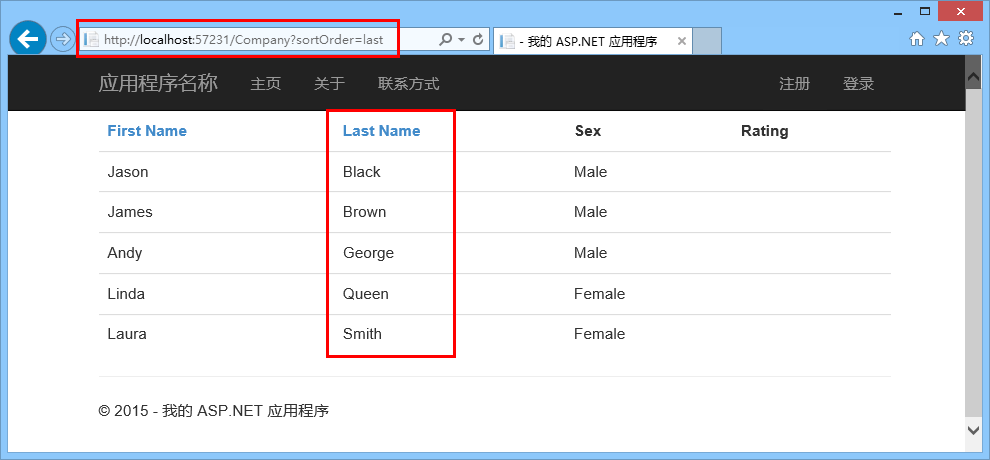Open Favorites using the star icon
The image size is (990, 460).
pos(941,39)
